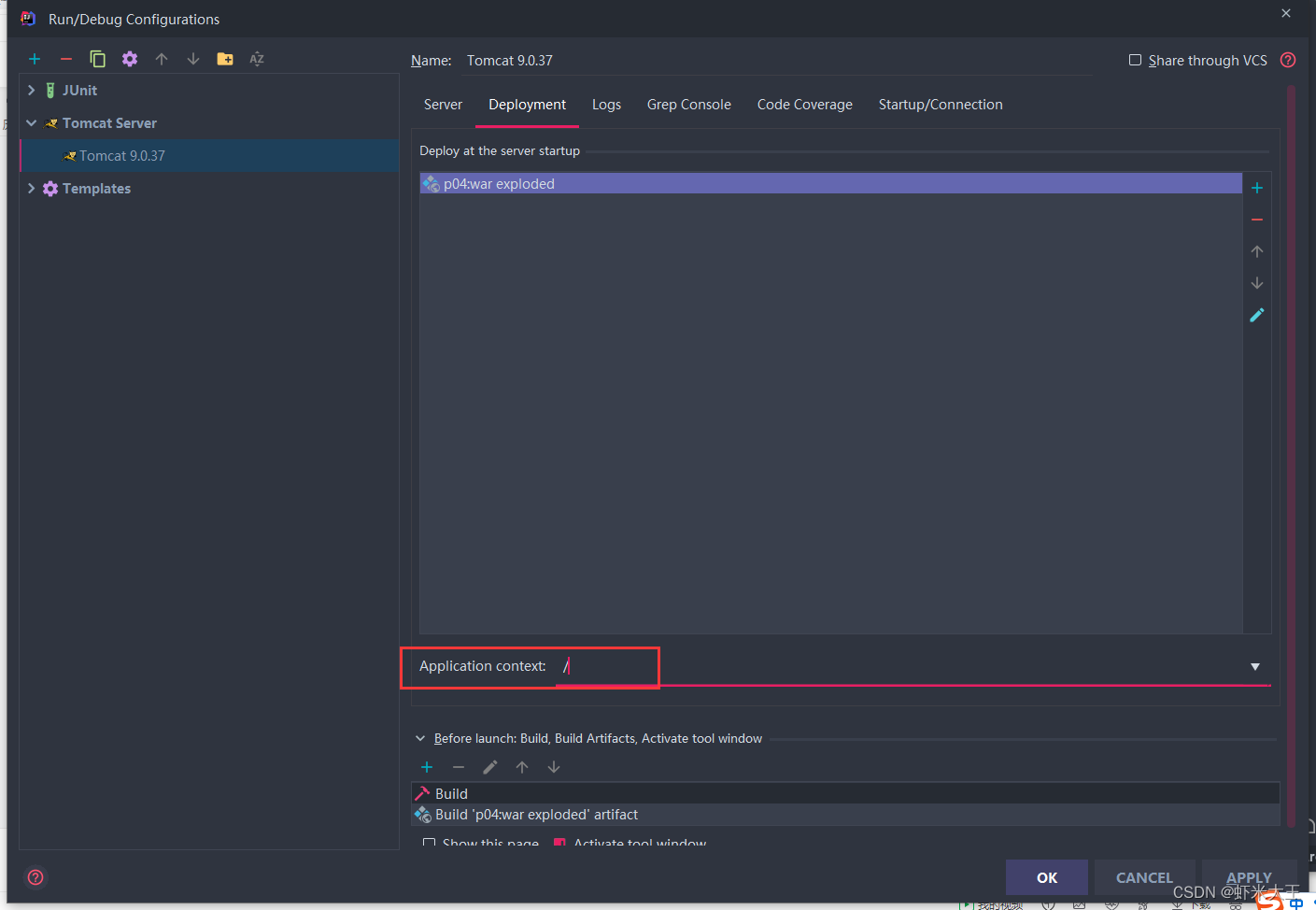Expand the JUnit tree node
This screenshot has width=1316, height=910.
point(31,90)
